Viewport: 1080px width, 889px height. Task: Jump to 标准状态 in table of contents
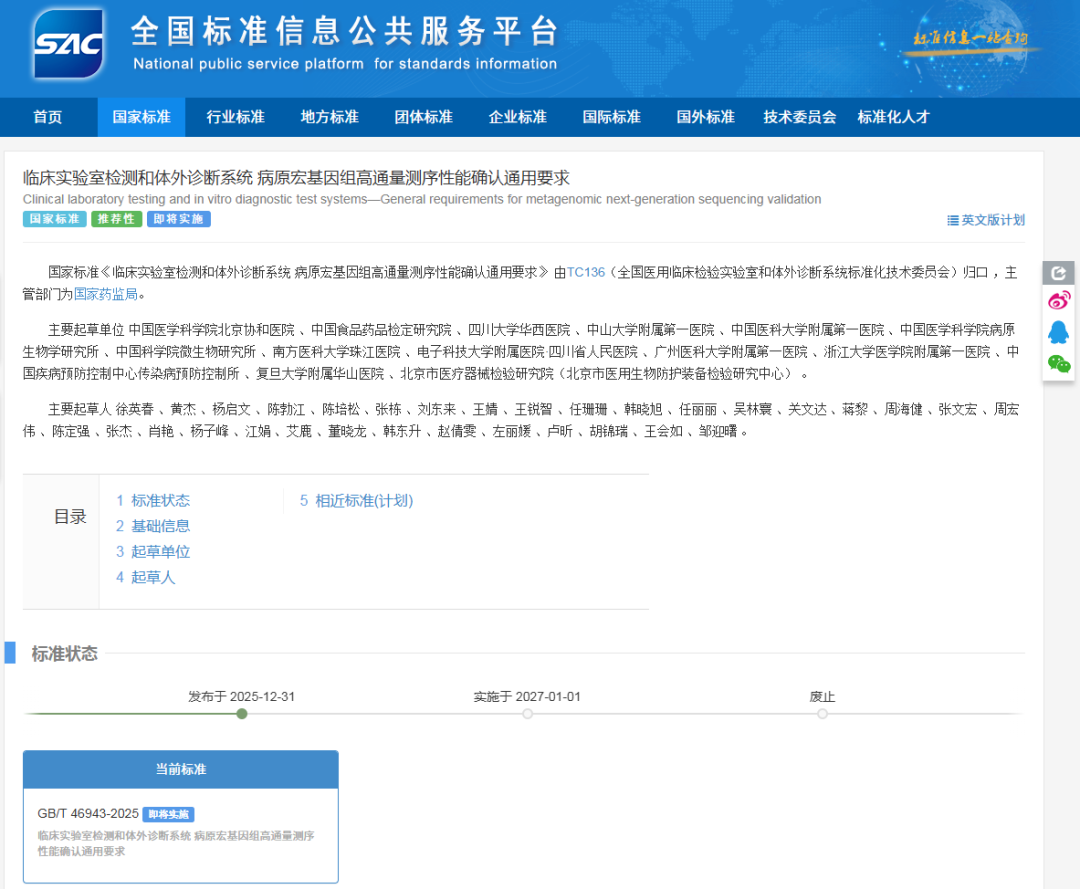click(x=153, y=500)
